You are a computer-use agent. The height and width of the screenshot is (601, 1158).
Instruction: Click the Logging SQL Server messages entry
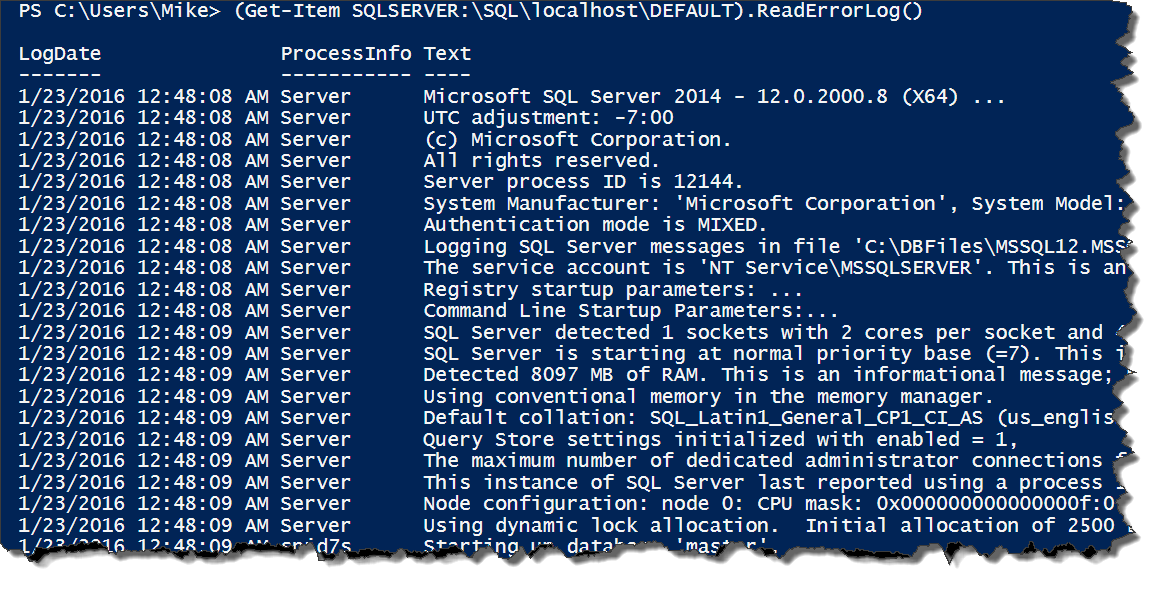(775, 247)
